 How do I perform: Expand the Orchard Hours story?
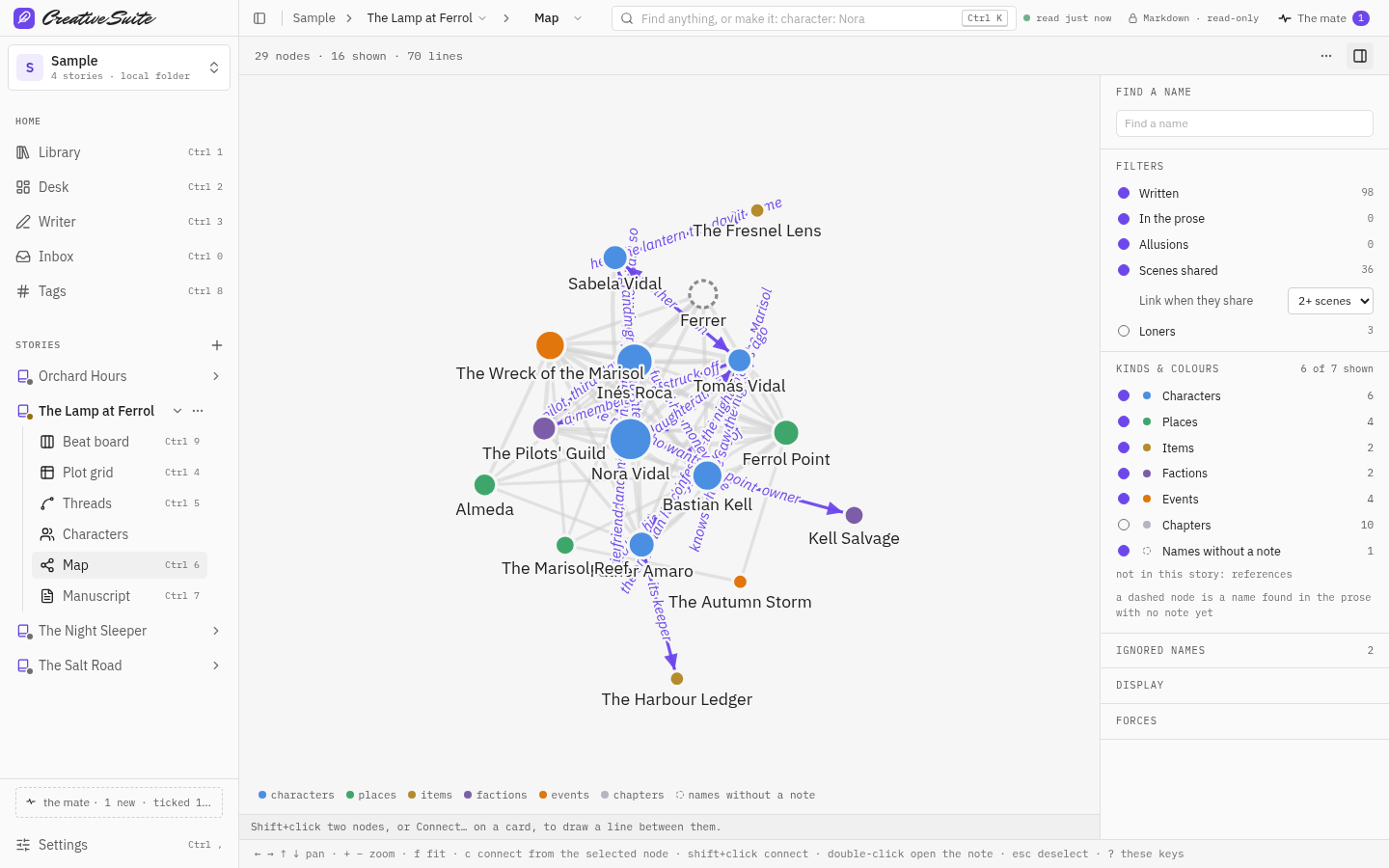tap(216, 376)
